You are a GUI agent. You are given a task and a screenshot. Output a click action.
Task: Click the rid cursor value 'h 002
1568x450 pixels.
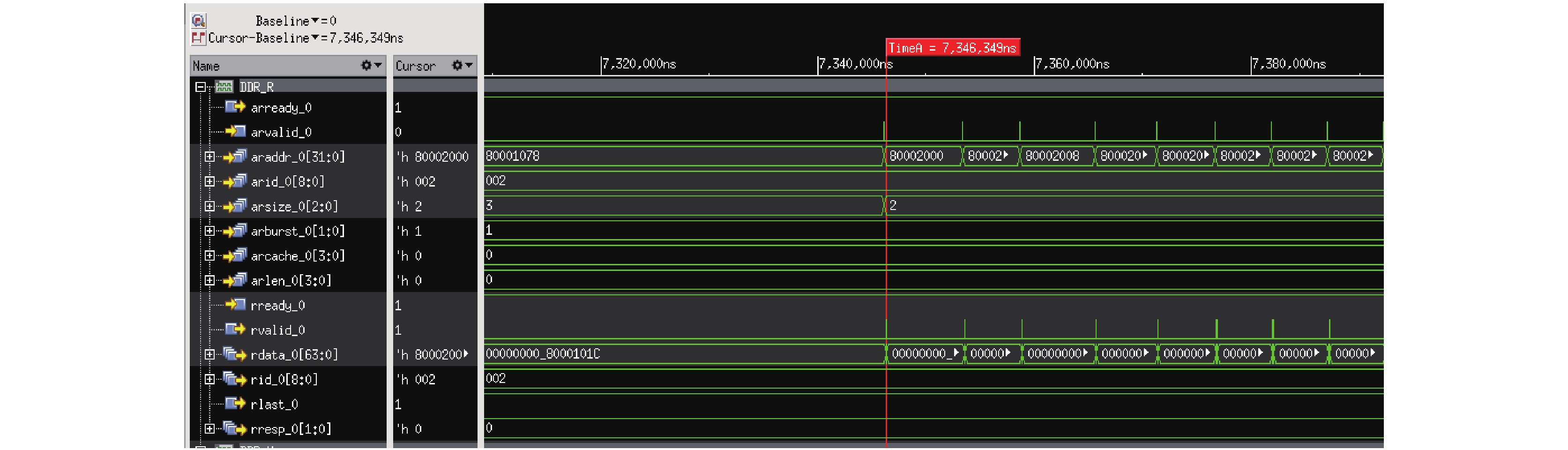(x=416, y=379)
